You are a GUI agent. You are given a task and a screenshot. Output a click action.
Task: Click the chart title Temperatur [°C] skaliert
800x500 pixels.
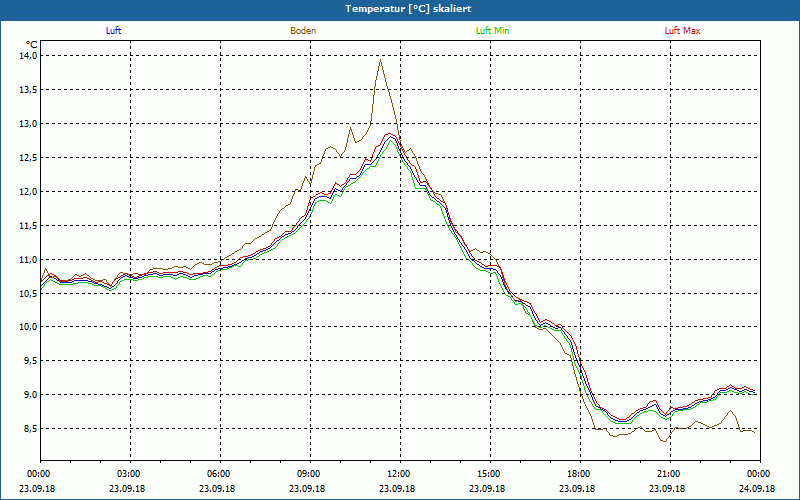[x=408, y=9]
